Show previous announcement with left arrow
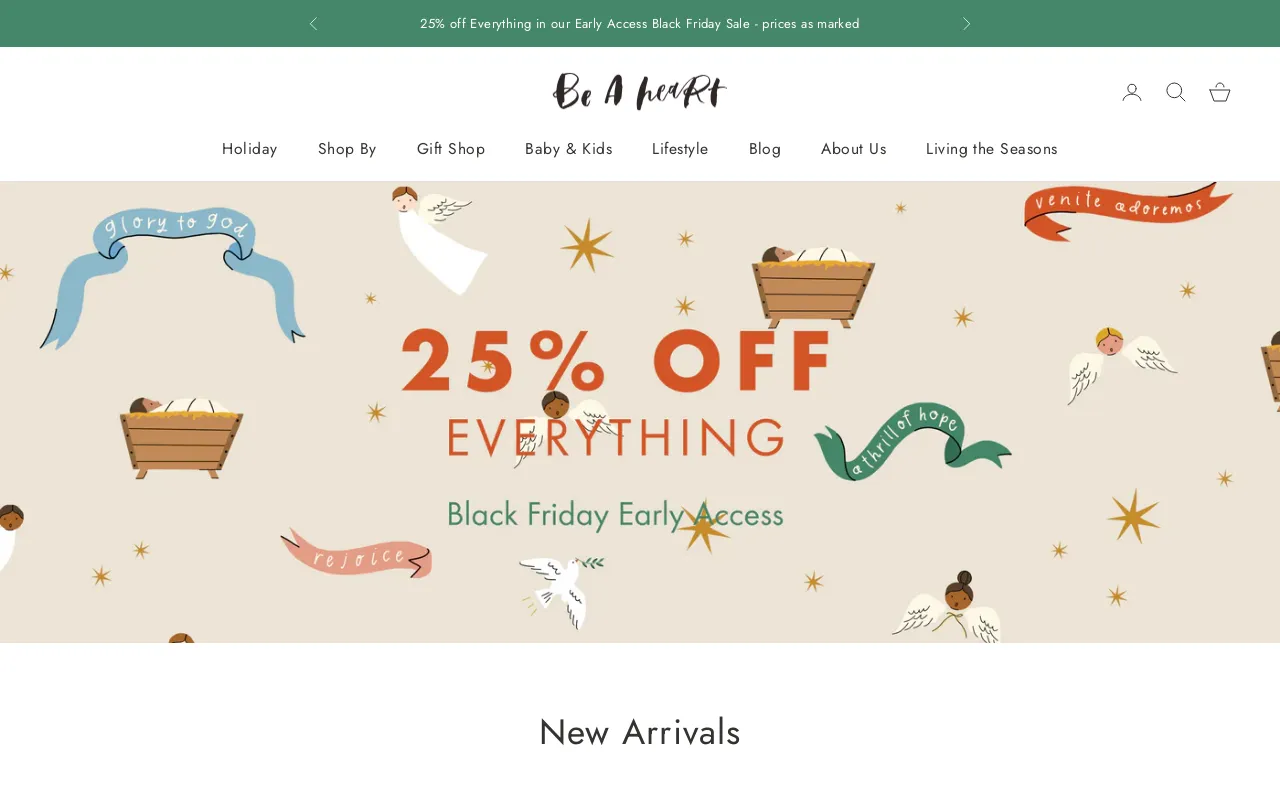 click(313, 24)
